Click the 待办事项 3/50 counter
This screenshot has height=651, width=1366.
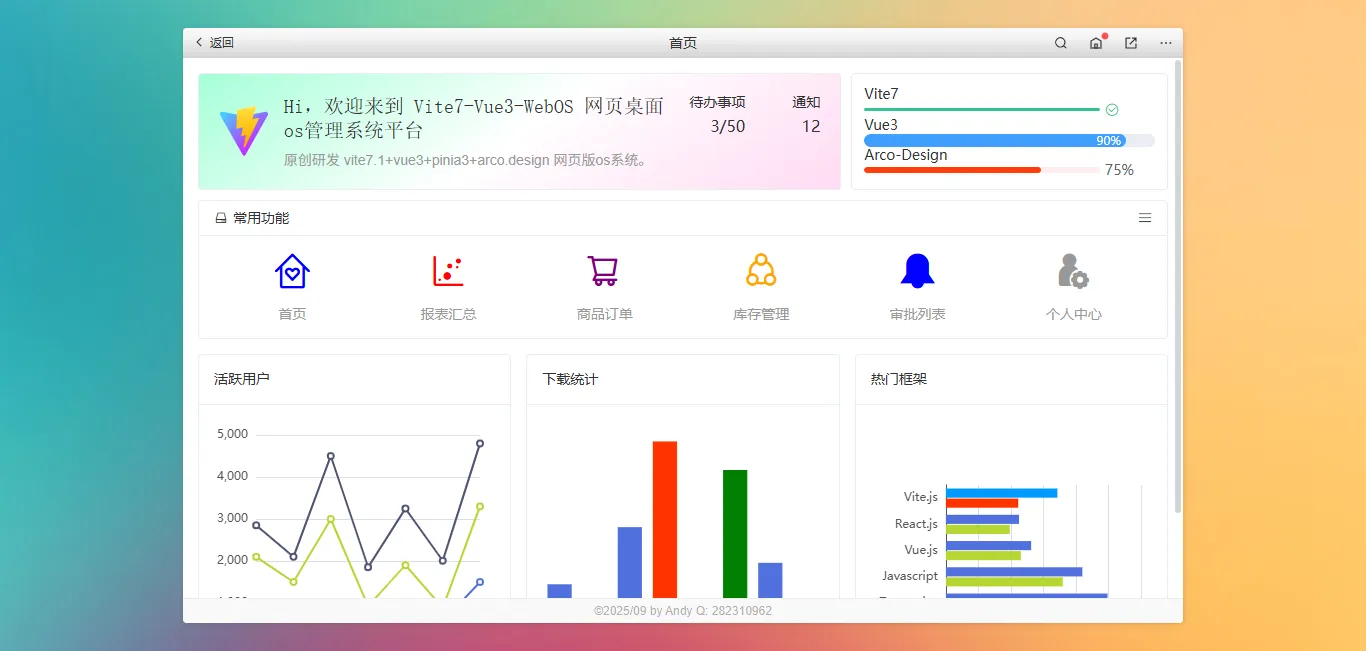[718, 114]
